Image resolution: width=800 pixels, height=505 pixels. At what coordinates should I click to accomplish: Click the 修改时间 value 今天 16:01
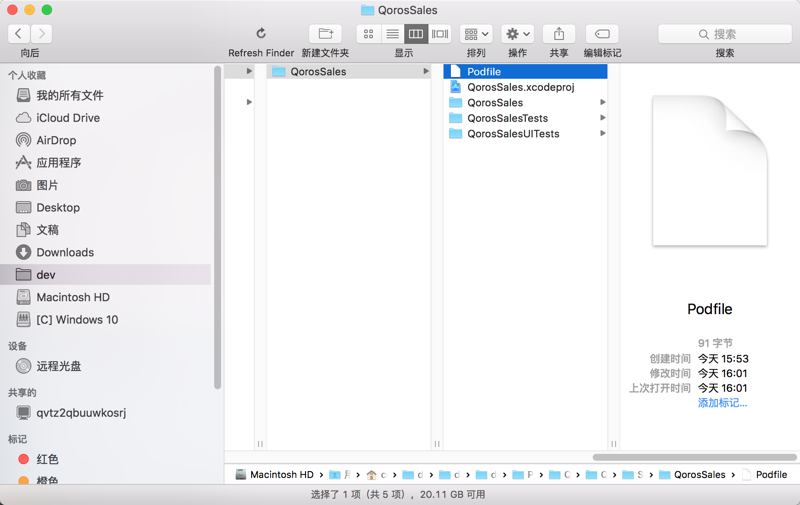(x=722, y=373)
